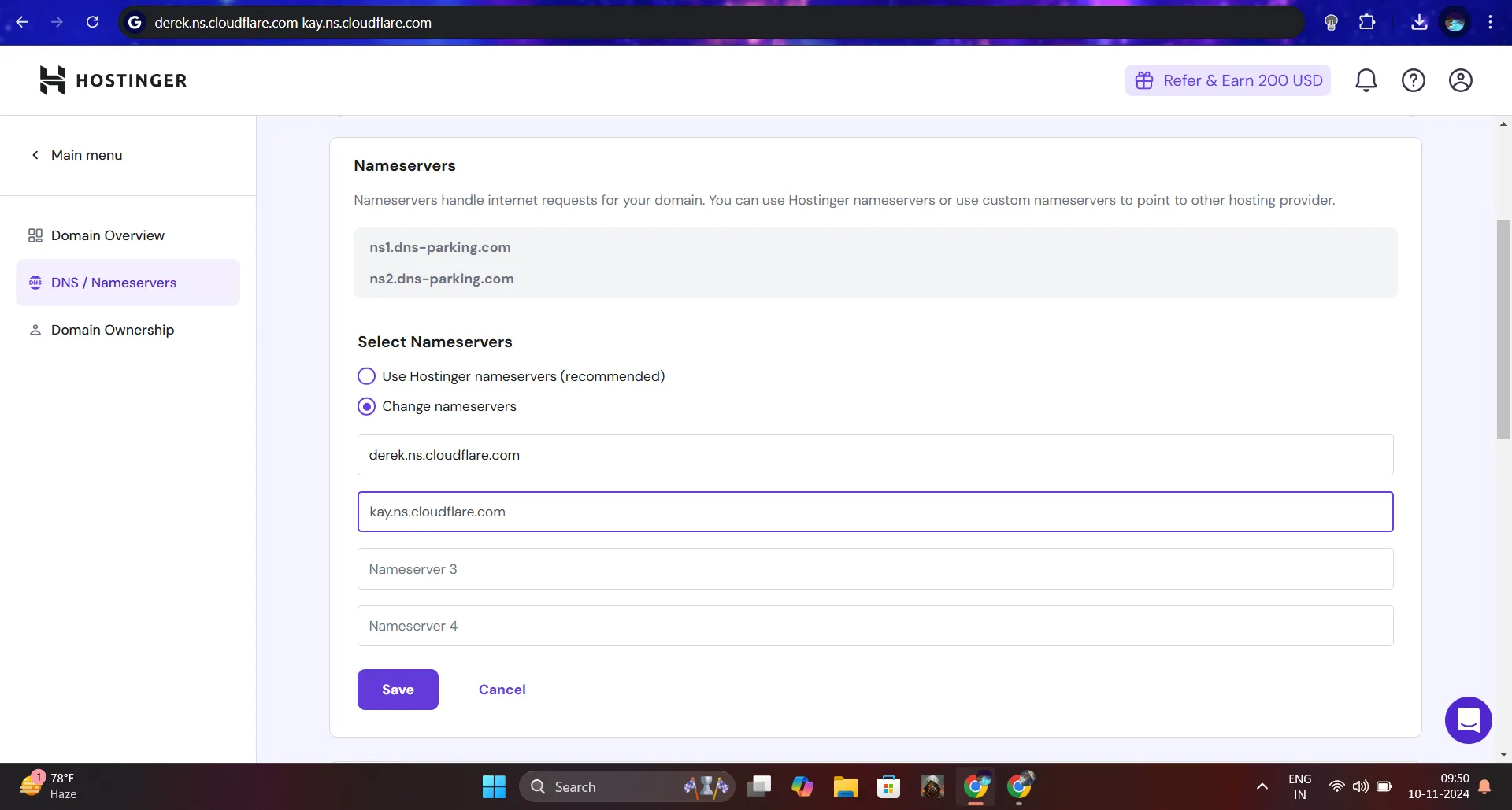
Task: Open the account profile icon
Action: pos(1461,80)
